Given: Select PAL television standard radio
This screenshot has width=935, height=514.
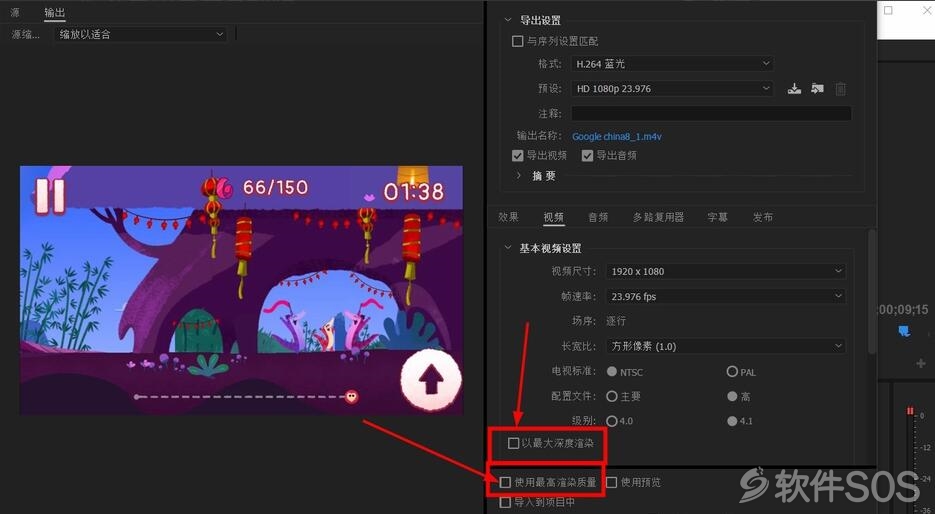Looking at the screenshot, I should click(x=732, y=371).
